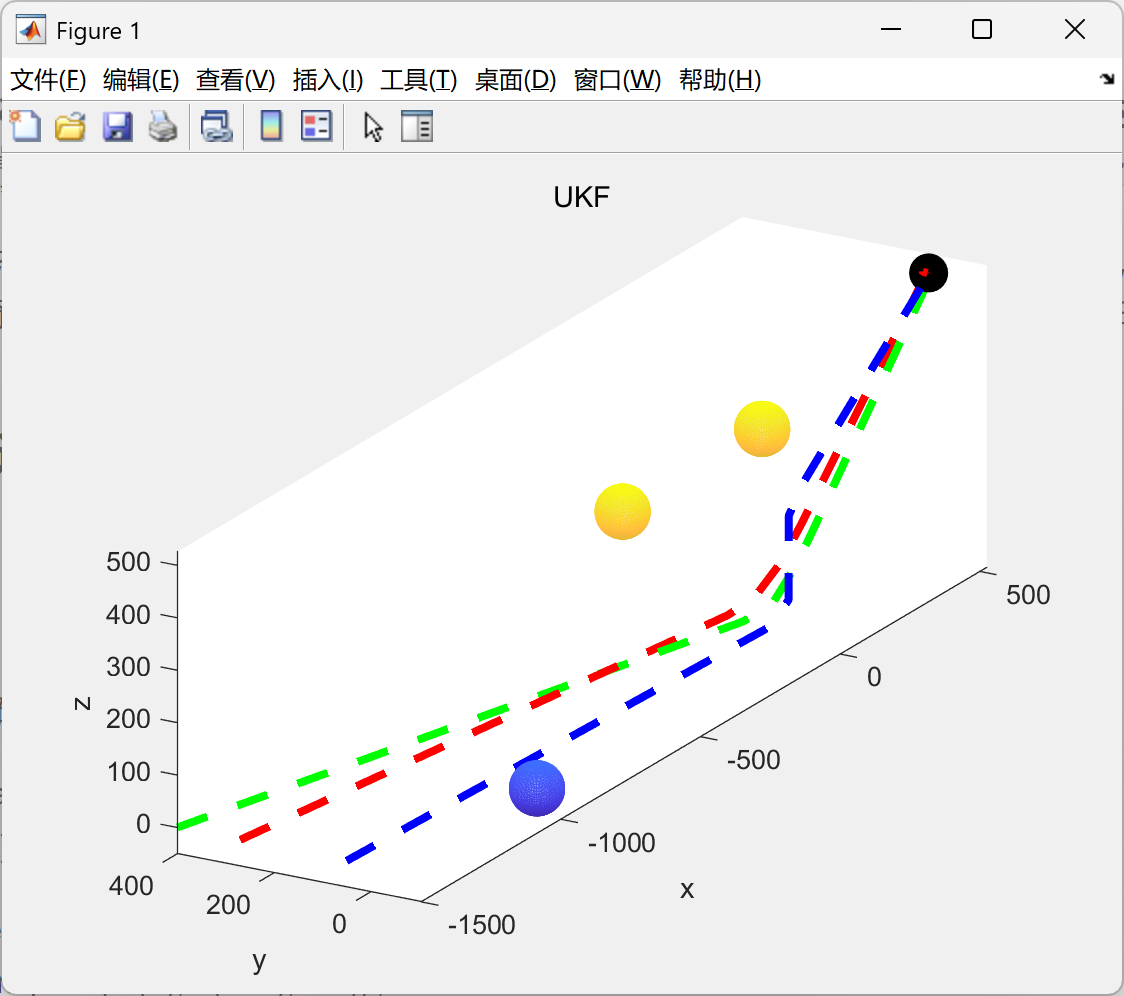Insert a legend using the toolbar icon

tap(316, 127)
